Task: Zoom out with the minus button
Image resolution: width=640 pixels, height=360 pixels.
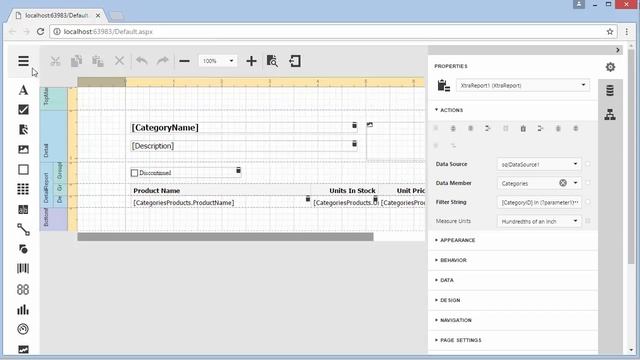Action: (184, 61)
